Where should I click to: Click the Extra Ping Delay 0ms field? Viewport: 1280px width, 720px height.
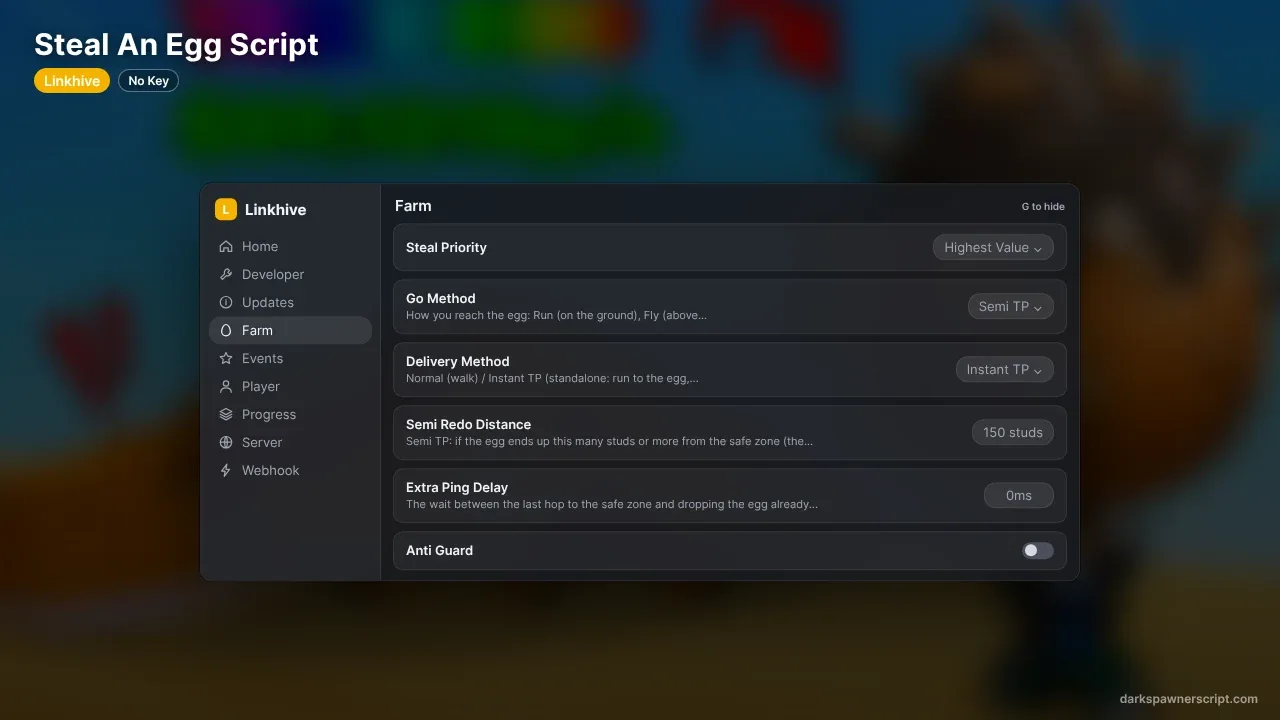(x=1019, y=495)
